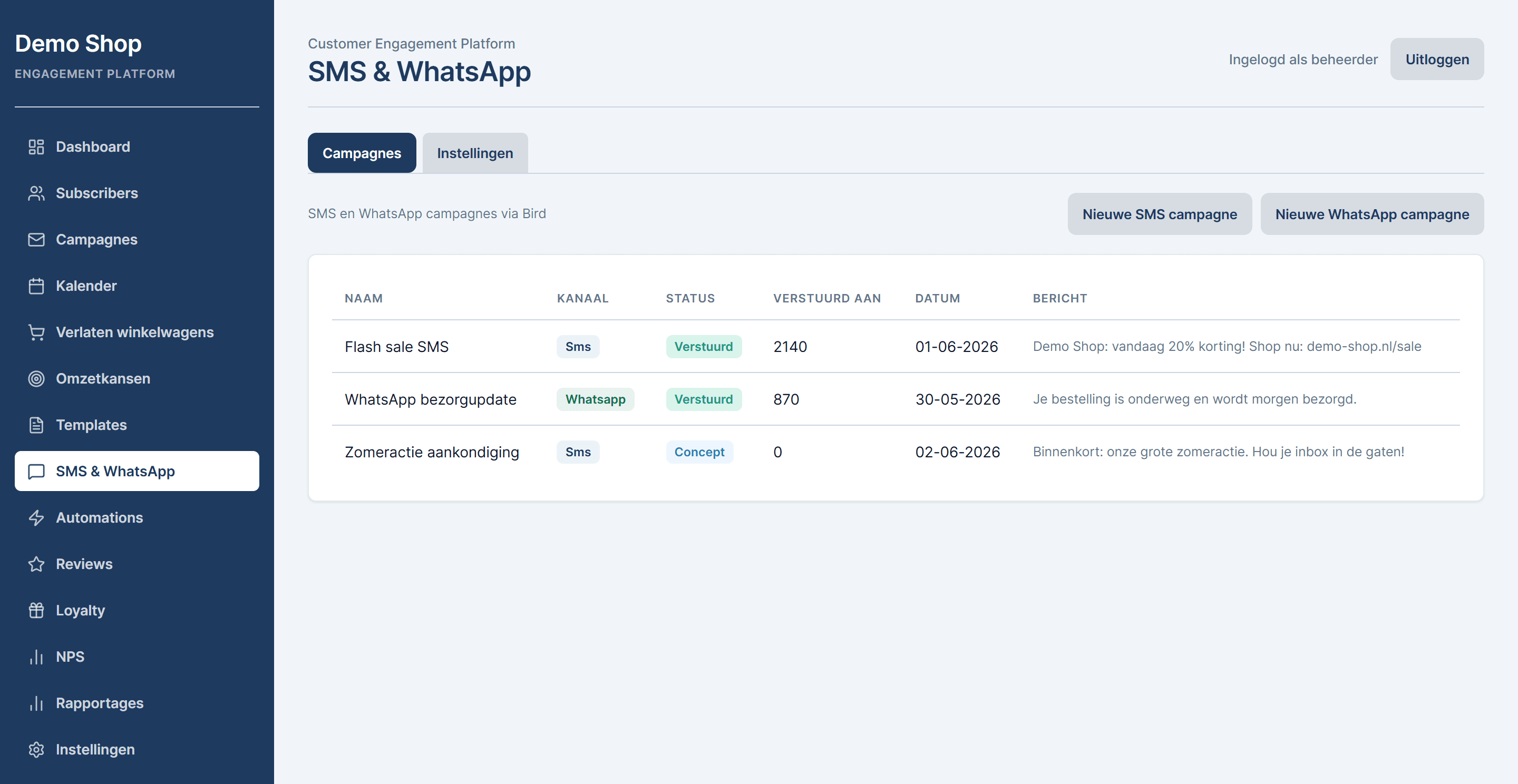Click the Subscribers people icon

click(36, 193)
